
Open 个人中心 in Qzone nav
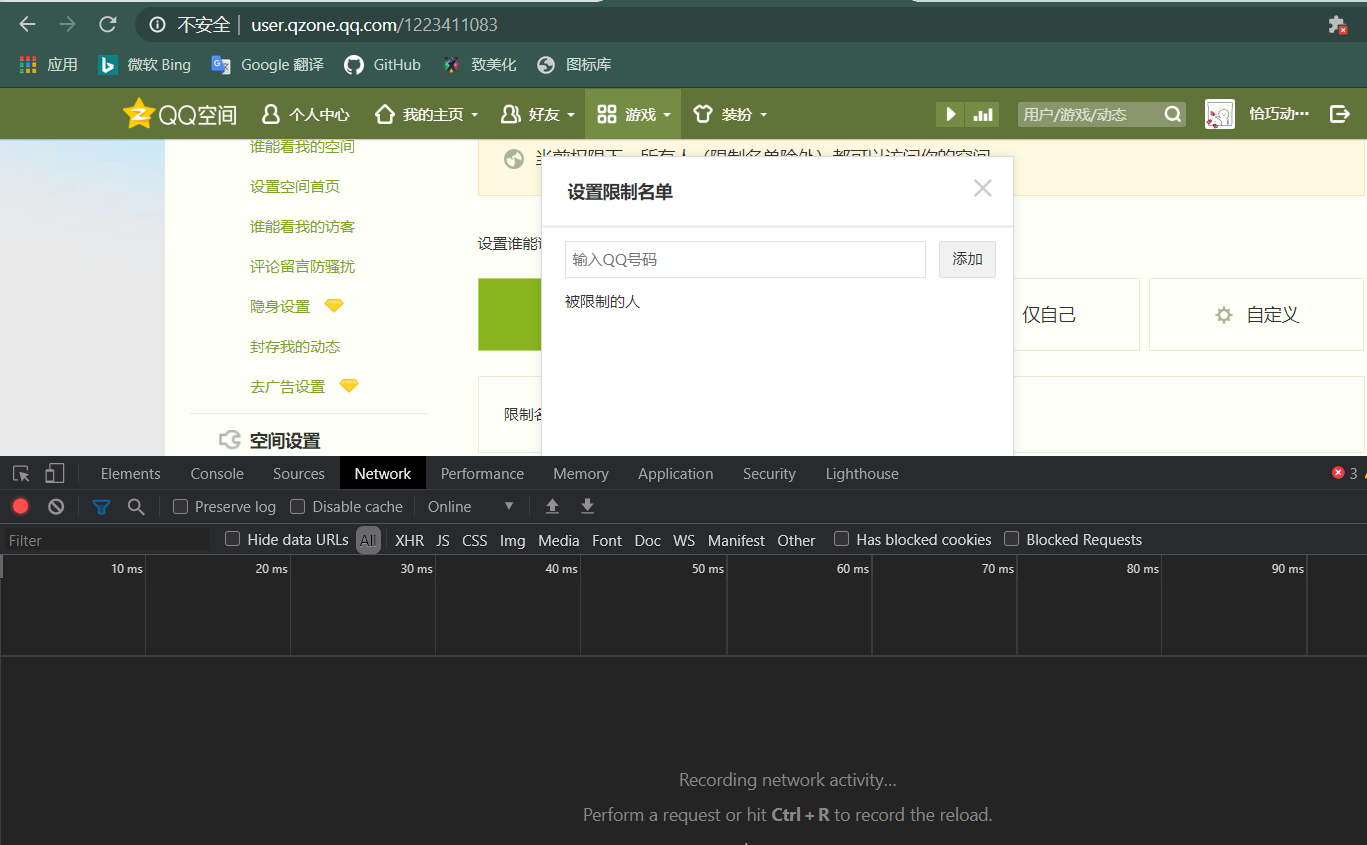click(305, 114)
